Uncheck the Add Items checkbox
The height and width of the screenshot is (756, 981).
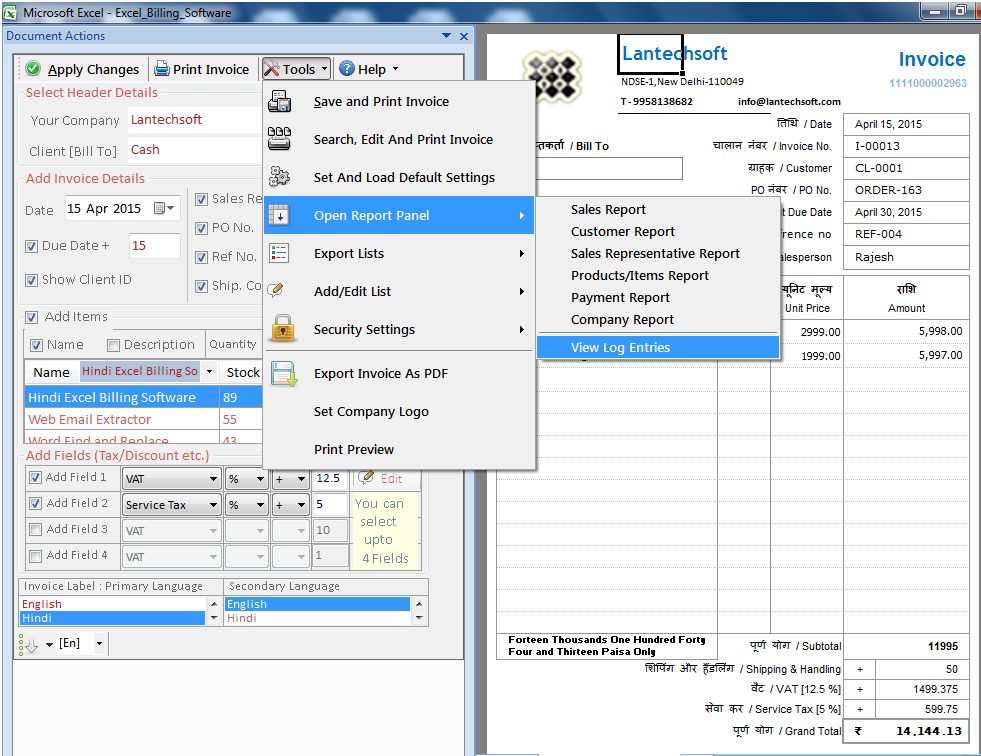[31, 317]
